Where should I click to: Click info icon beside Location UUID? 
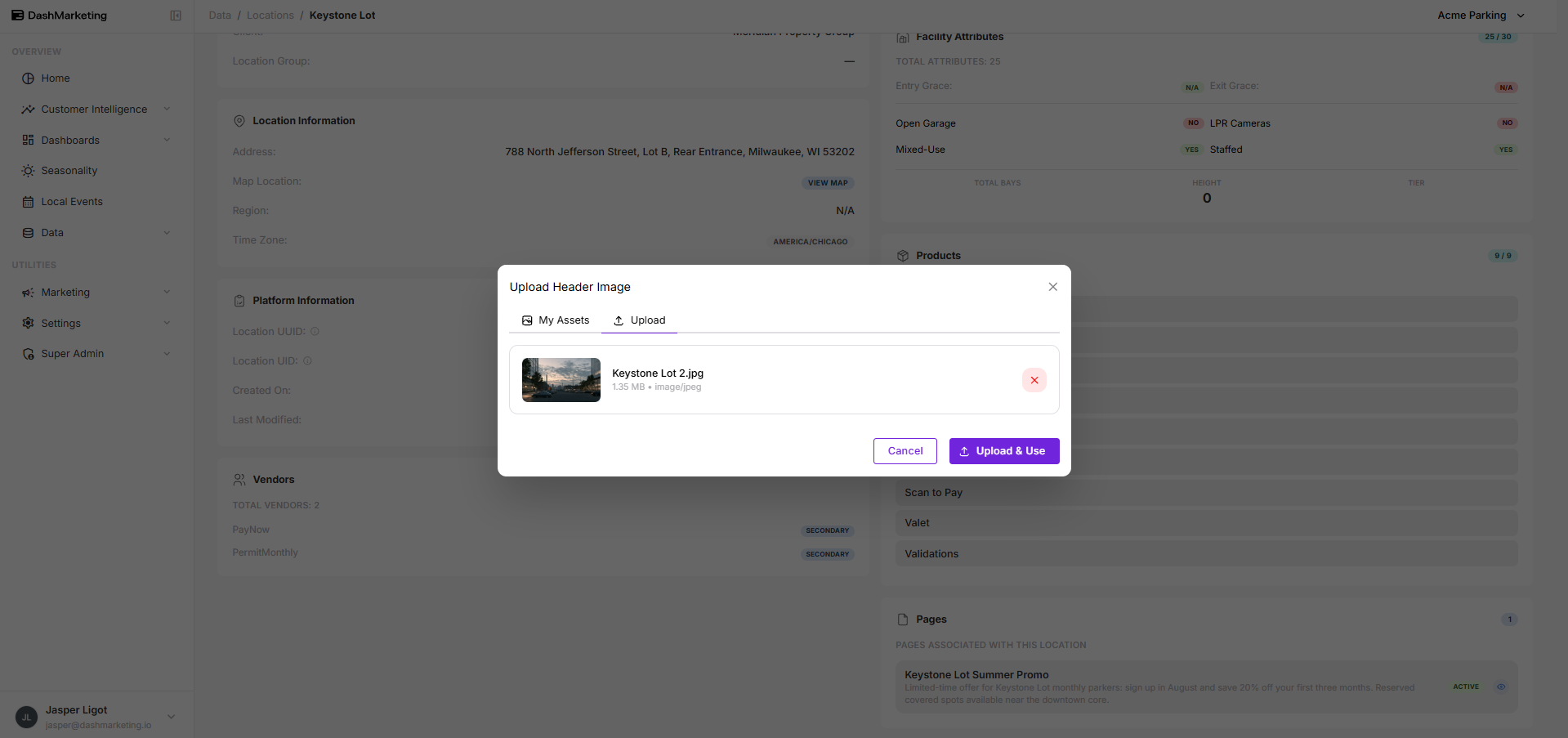tap(315, 332)
